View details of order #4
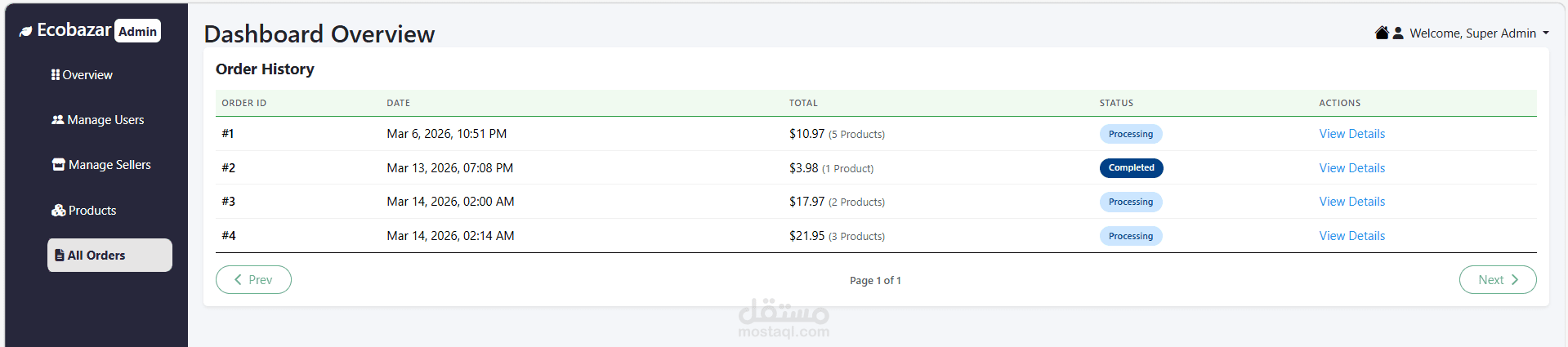Screen dimensions: 1568x347 click(x=1351, y=236)
